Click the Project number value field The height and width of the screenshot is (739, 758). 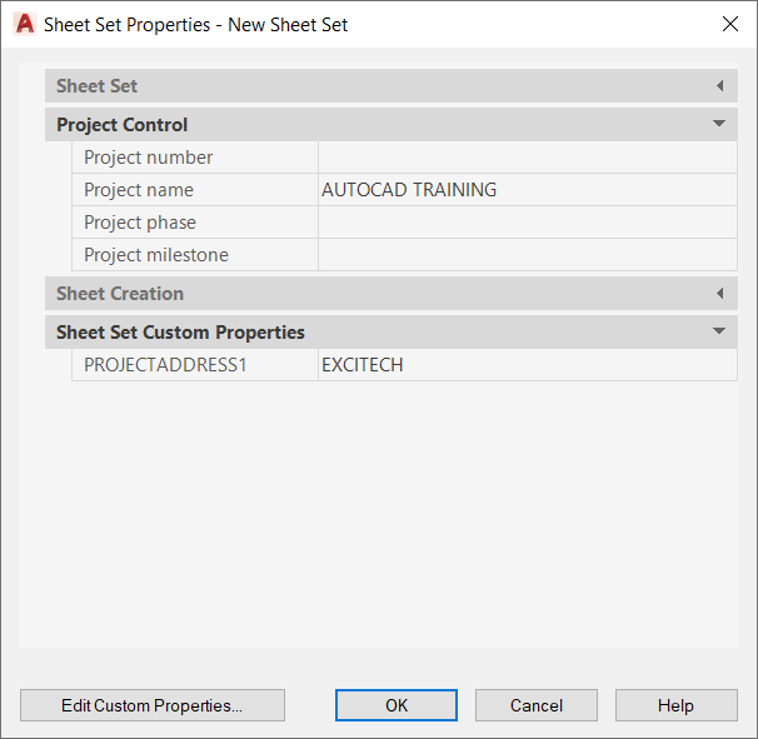(527, 158)
